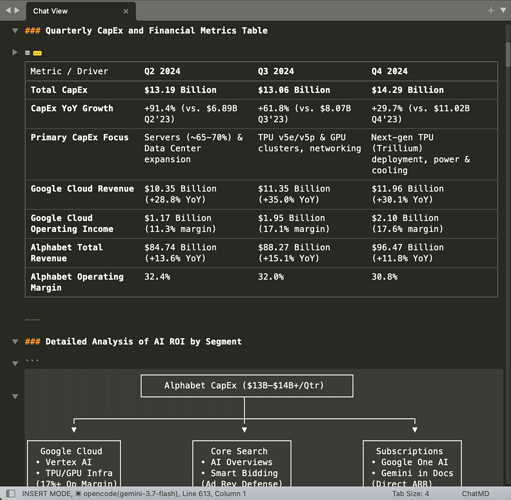Click the '$14.29 Billion' cell

[x=408, y=90]
